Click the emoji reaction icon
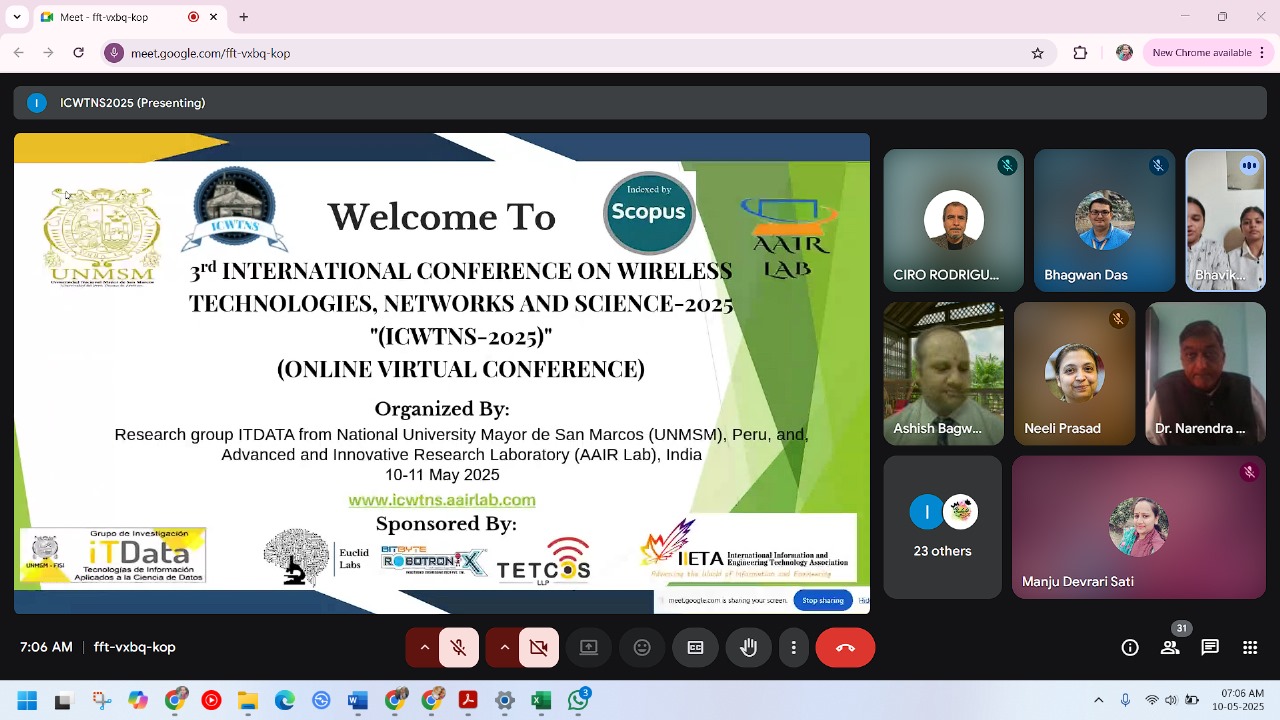1280x720 pixels. [642, 648]
